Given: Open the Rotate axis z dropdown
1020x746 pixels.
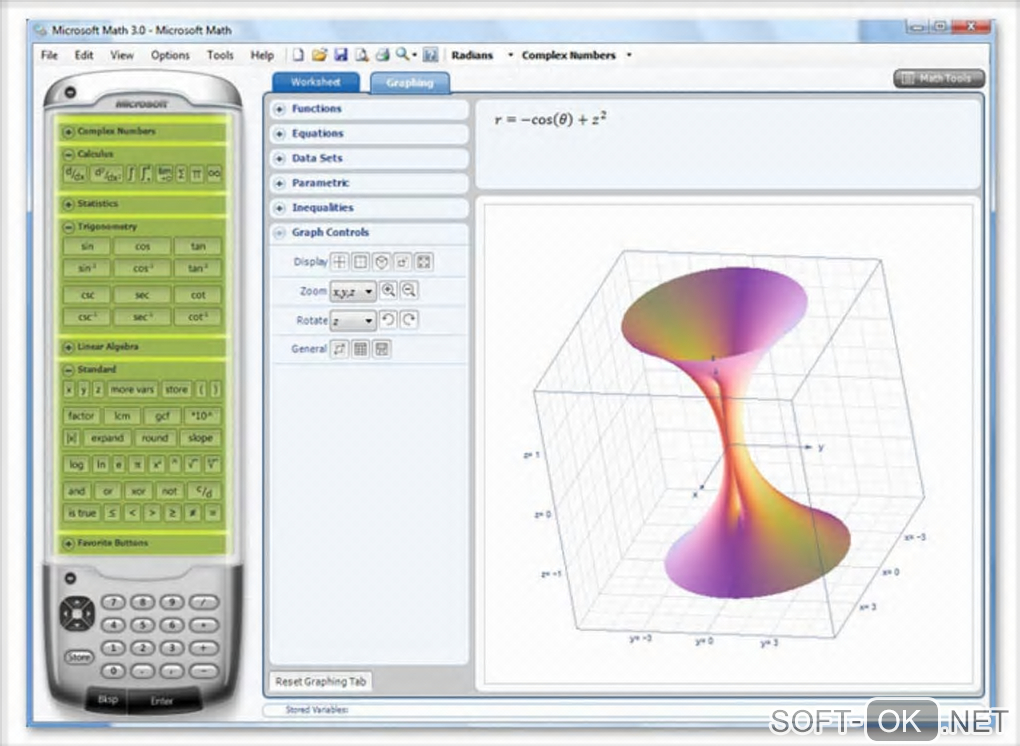Looking at the screenshot, I should pos(353,320).
